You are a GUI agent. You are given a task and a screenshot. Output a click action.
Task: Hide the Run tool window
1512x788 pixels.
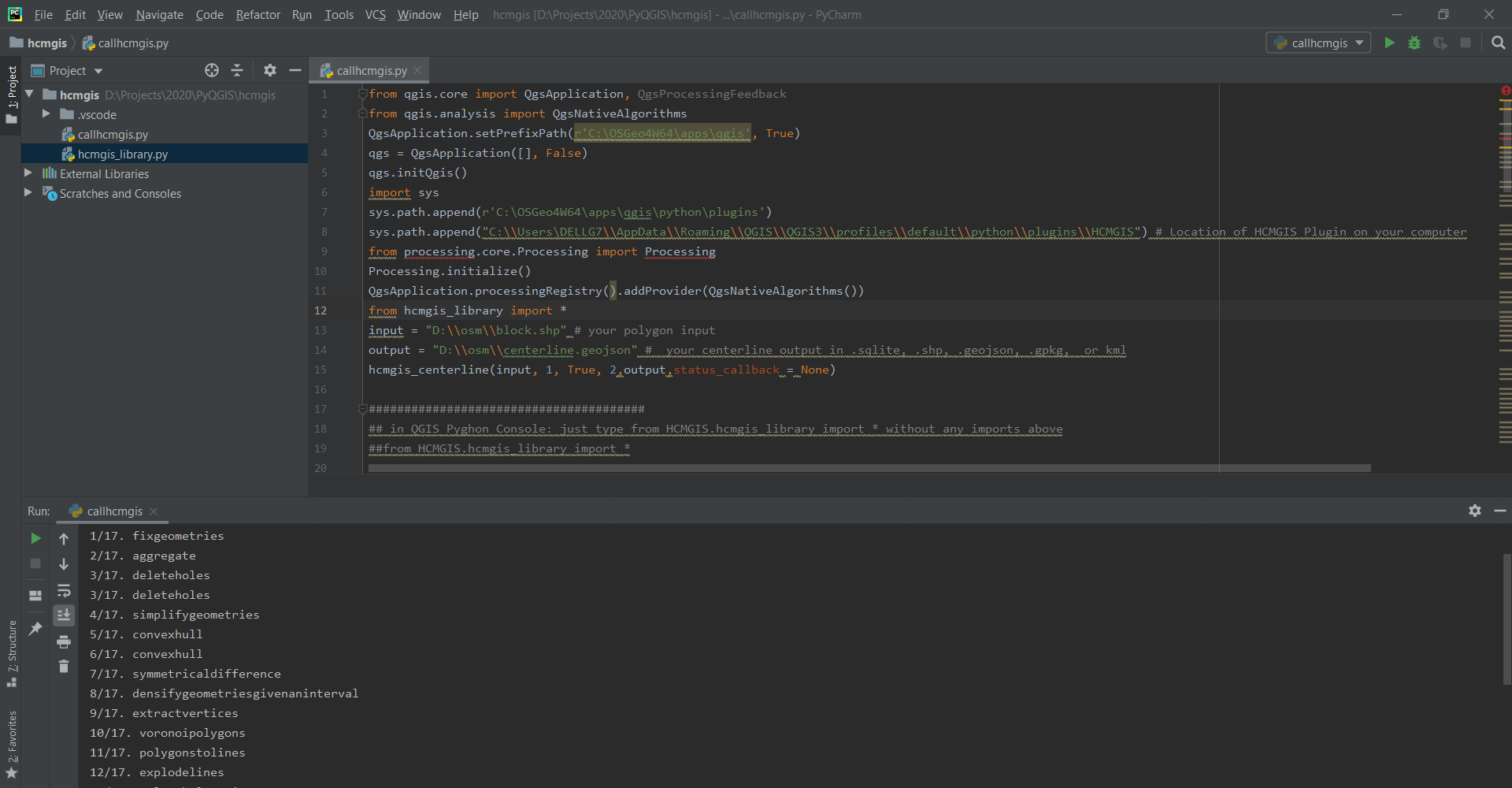click(x=1500, y=511)
